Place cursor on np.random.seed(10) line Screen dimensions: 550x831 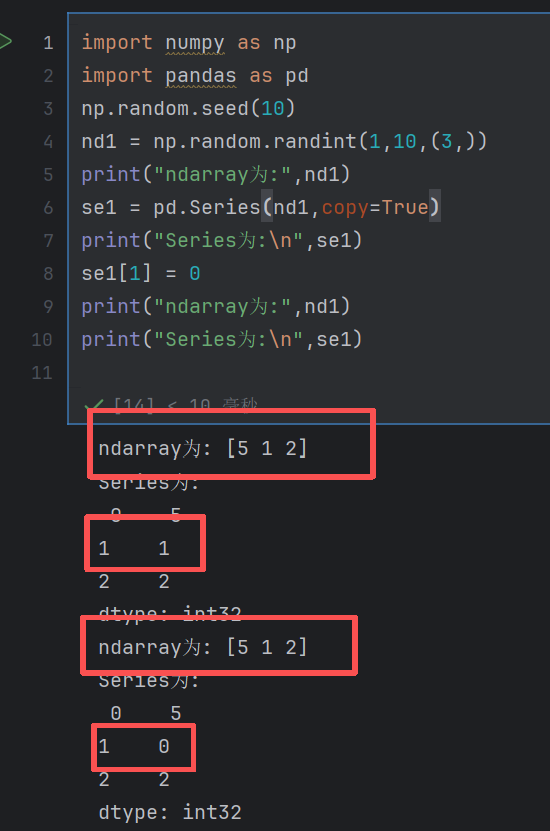tap(188, 109)
